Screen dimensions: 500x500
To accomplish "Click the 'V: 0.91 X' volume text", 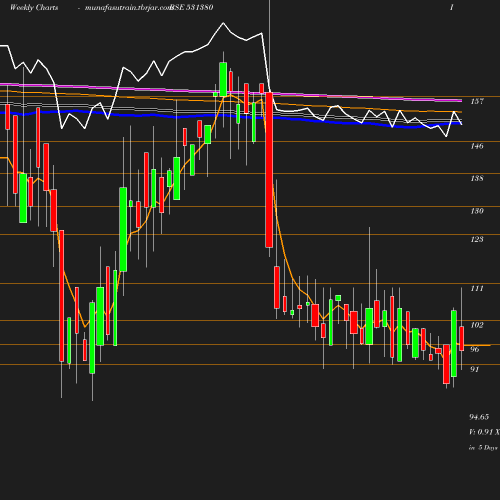I will click(484, 432).
